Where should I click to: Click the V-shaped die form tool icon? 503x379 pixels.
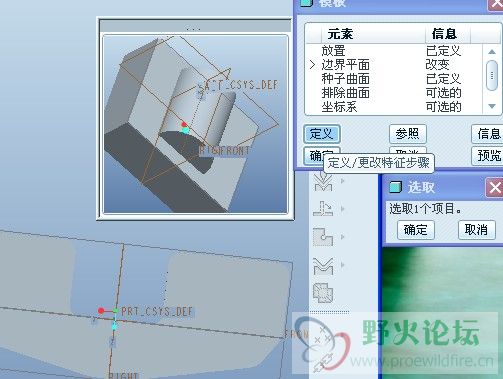click(323, 266)
